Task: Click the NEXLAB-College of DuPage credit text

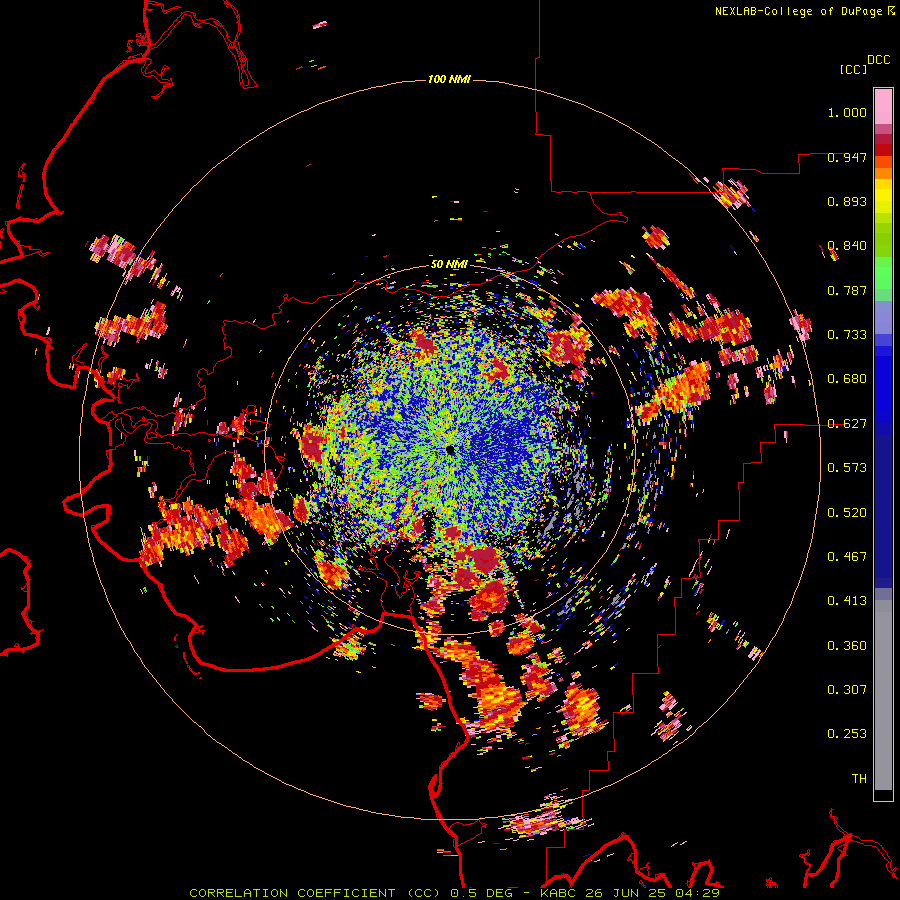Action: [x=799, y=11]
